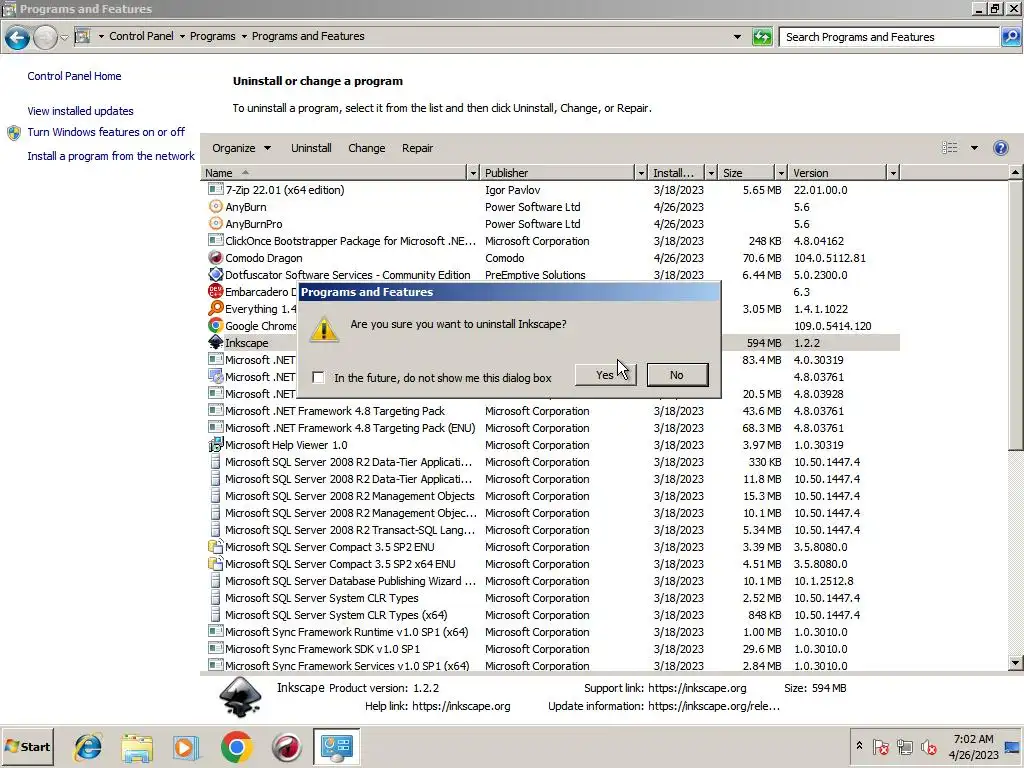Viewport: 1024px width, 768px height.
Task: Click the Back navigation arrow button
Action: tap(17, 37)
